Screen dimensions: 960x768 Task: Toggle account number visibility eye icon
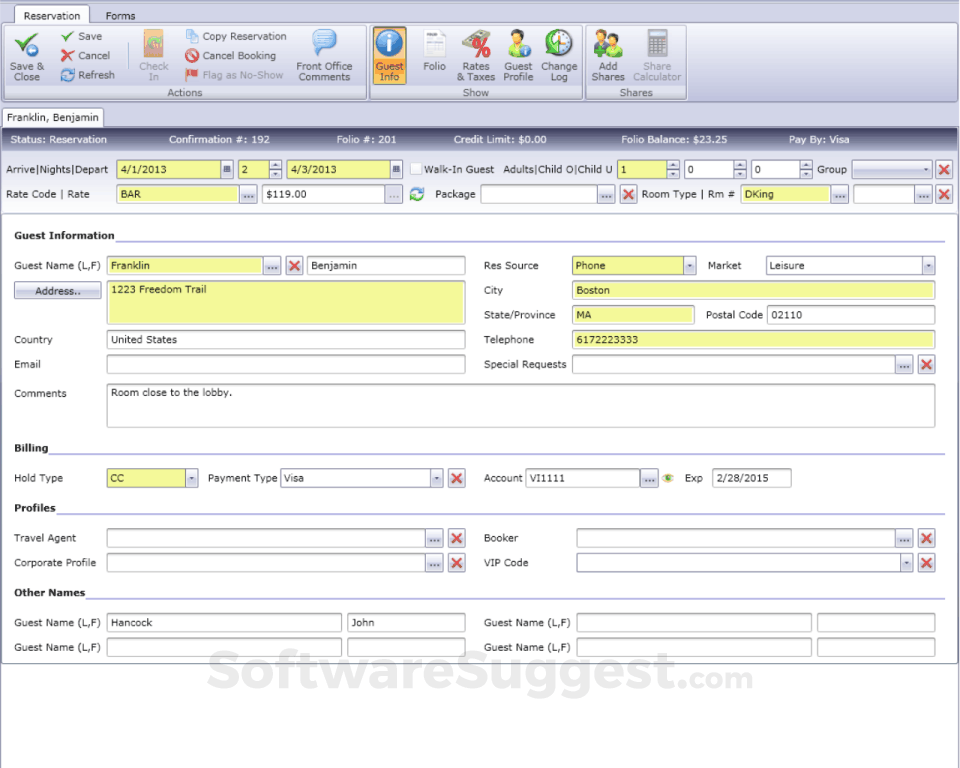pos(668,479)
